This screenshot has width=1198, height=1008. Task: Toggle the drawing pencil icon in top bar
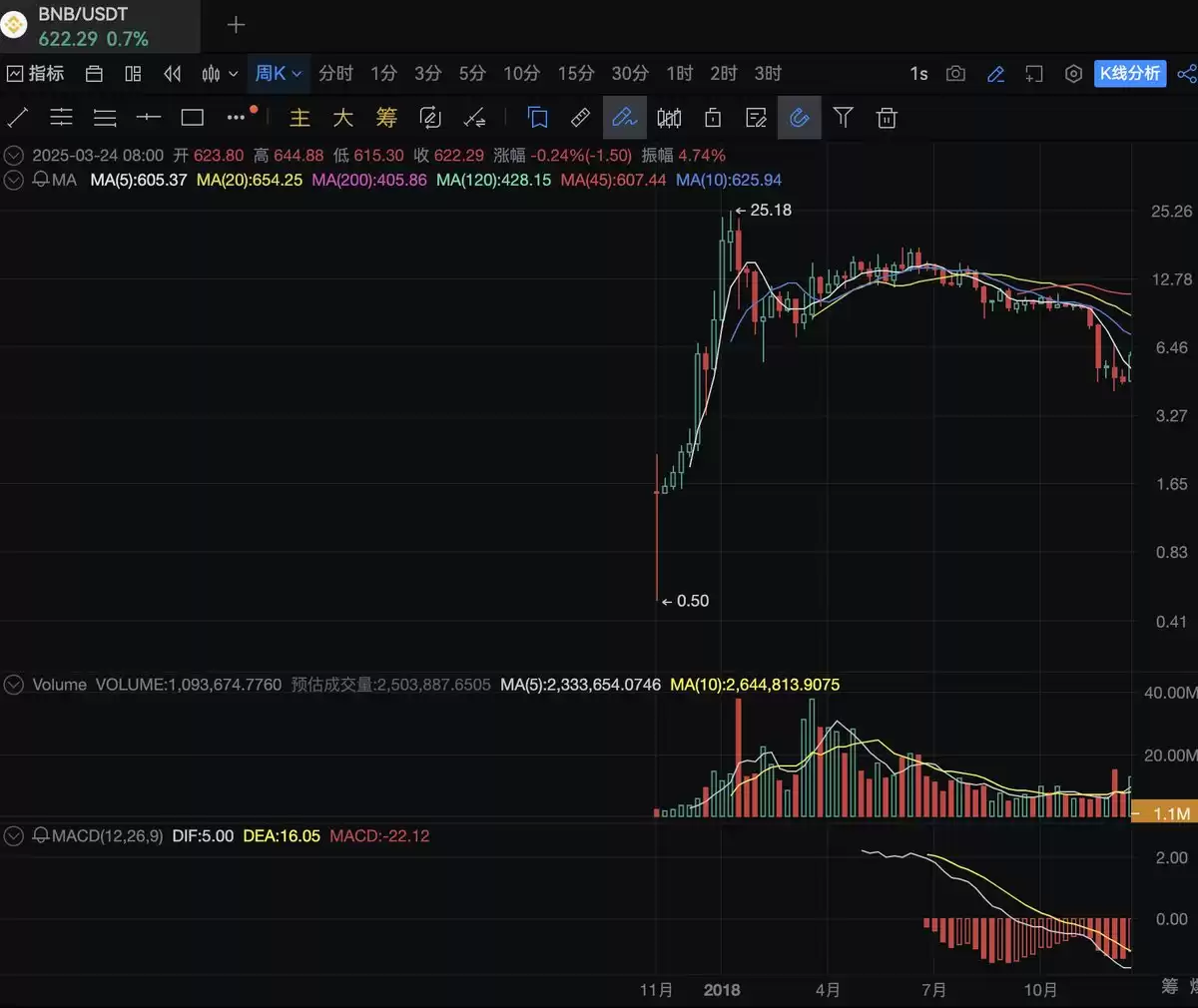click(995, 74)
